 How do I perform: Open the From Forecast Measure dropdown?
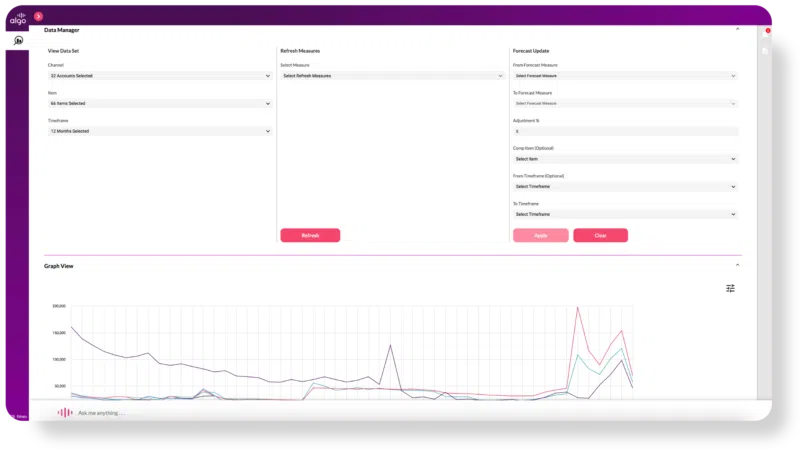tap(625, 75)
